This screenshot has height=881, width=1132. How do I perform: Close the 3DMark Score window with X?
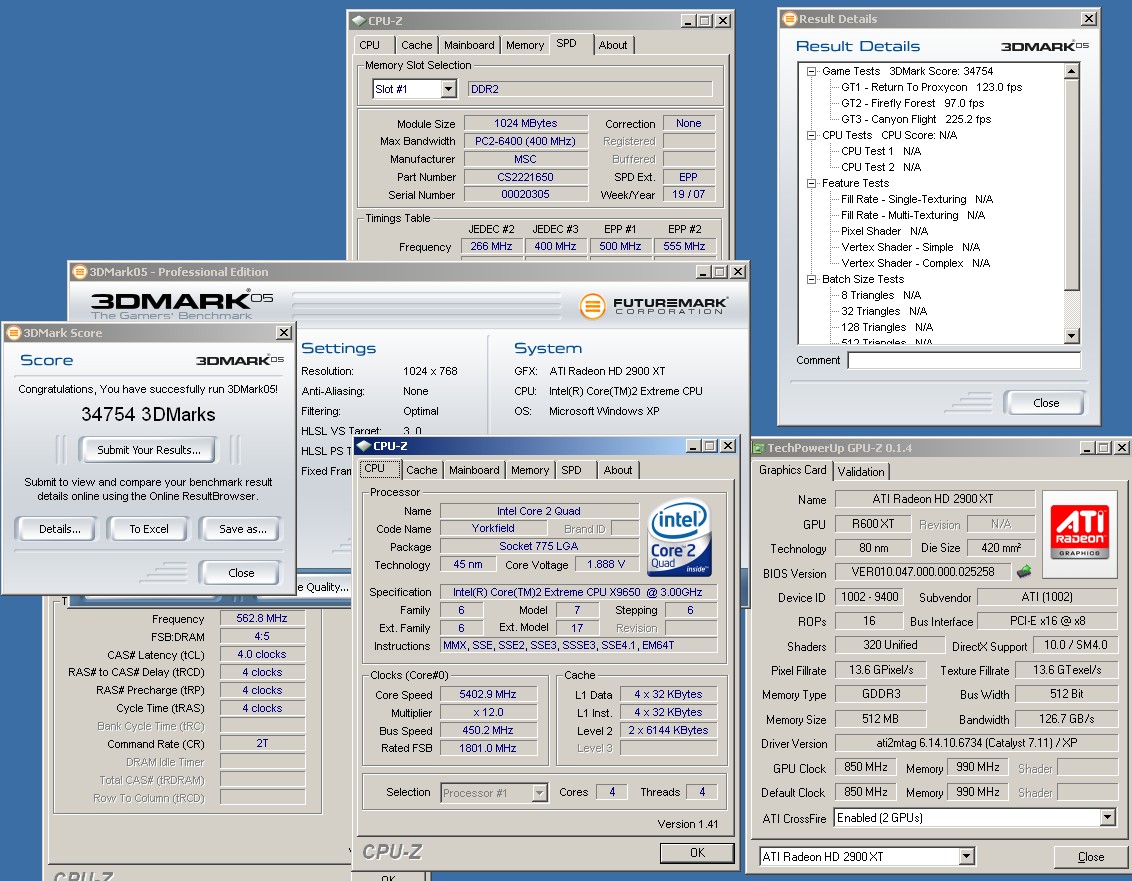tap(284, 332)
